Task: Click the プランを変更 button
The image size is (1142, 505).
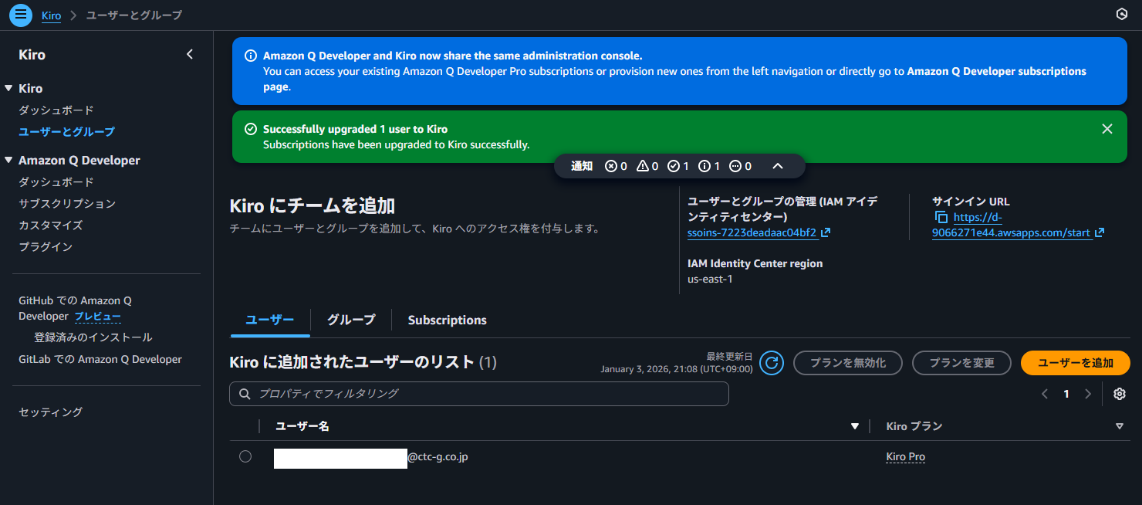Action: coord(962,363)
